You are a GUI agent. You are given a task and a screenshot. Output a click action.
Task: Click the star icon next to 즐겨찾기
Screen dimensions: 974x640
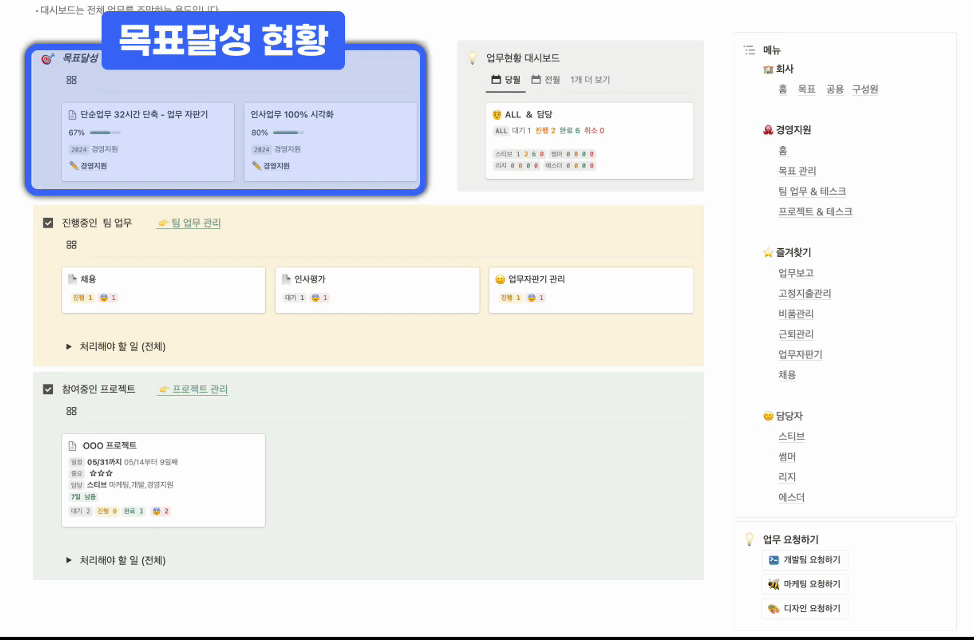click(768, 252)
